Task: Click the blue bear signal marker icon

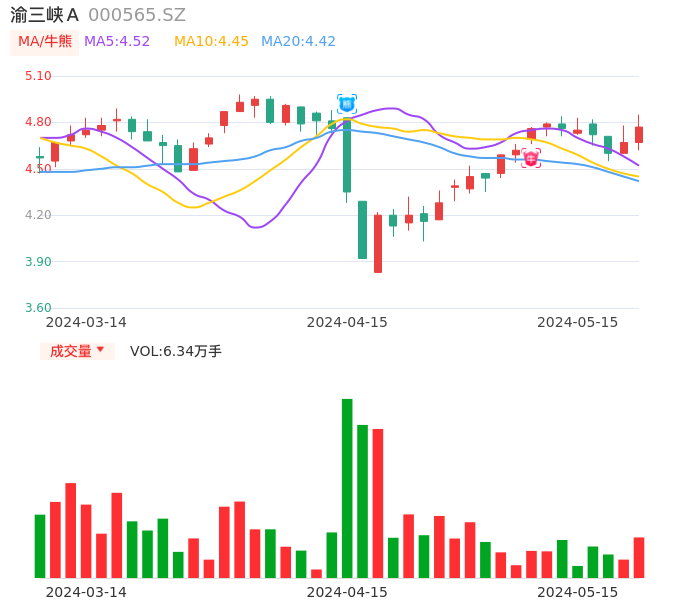Action: click(x=347, y=103)
